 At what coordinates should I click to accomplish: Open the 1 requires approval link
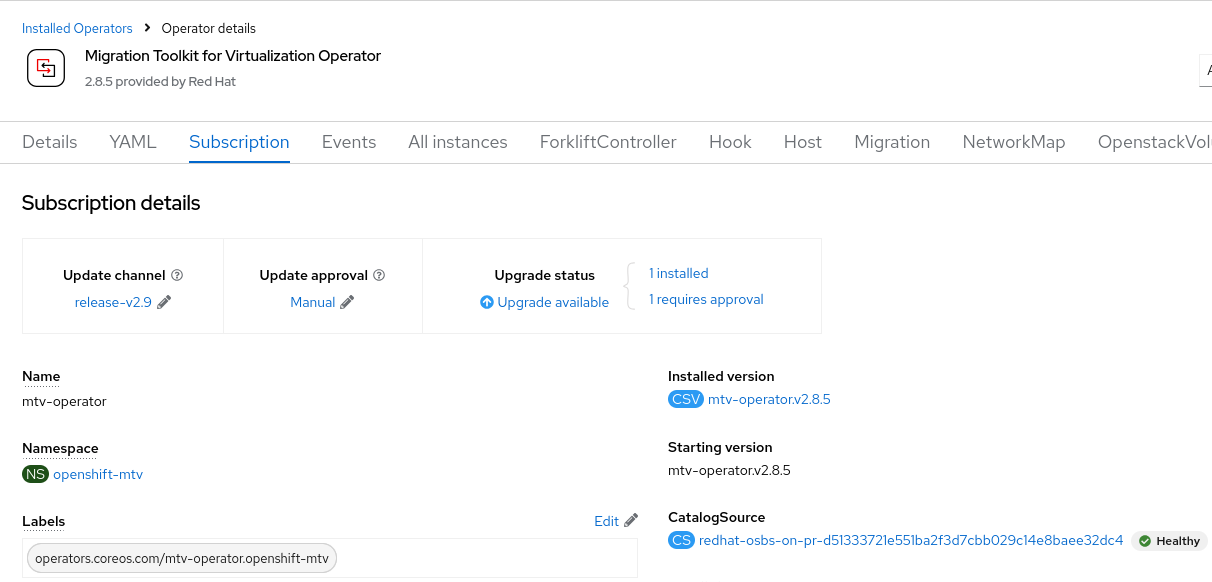706,299
